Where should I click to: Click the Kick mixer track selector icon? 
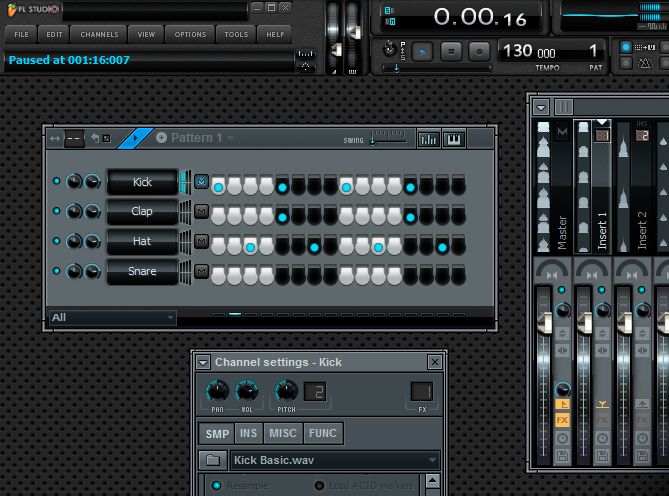201,182
